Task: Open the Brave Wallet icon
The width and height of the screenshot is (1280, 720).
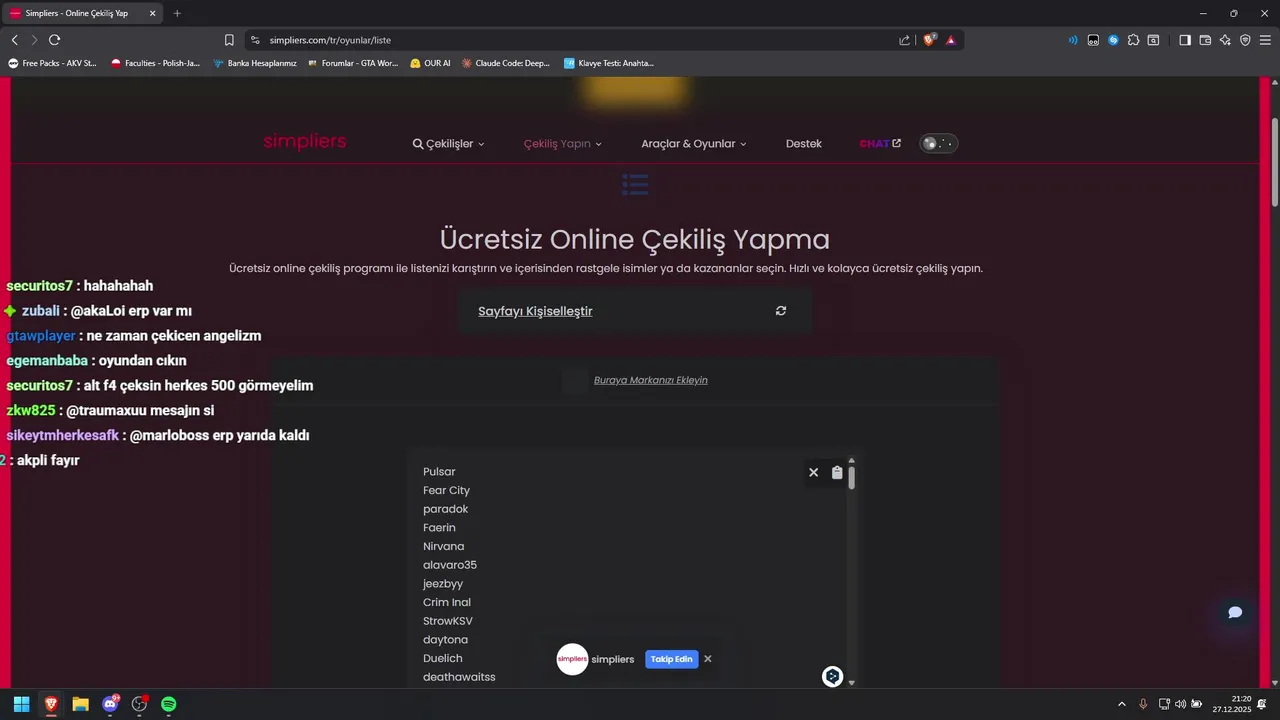Action: coord(1205,40)
